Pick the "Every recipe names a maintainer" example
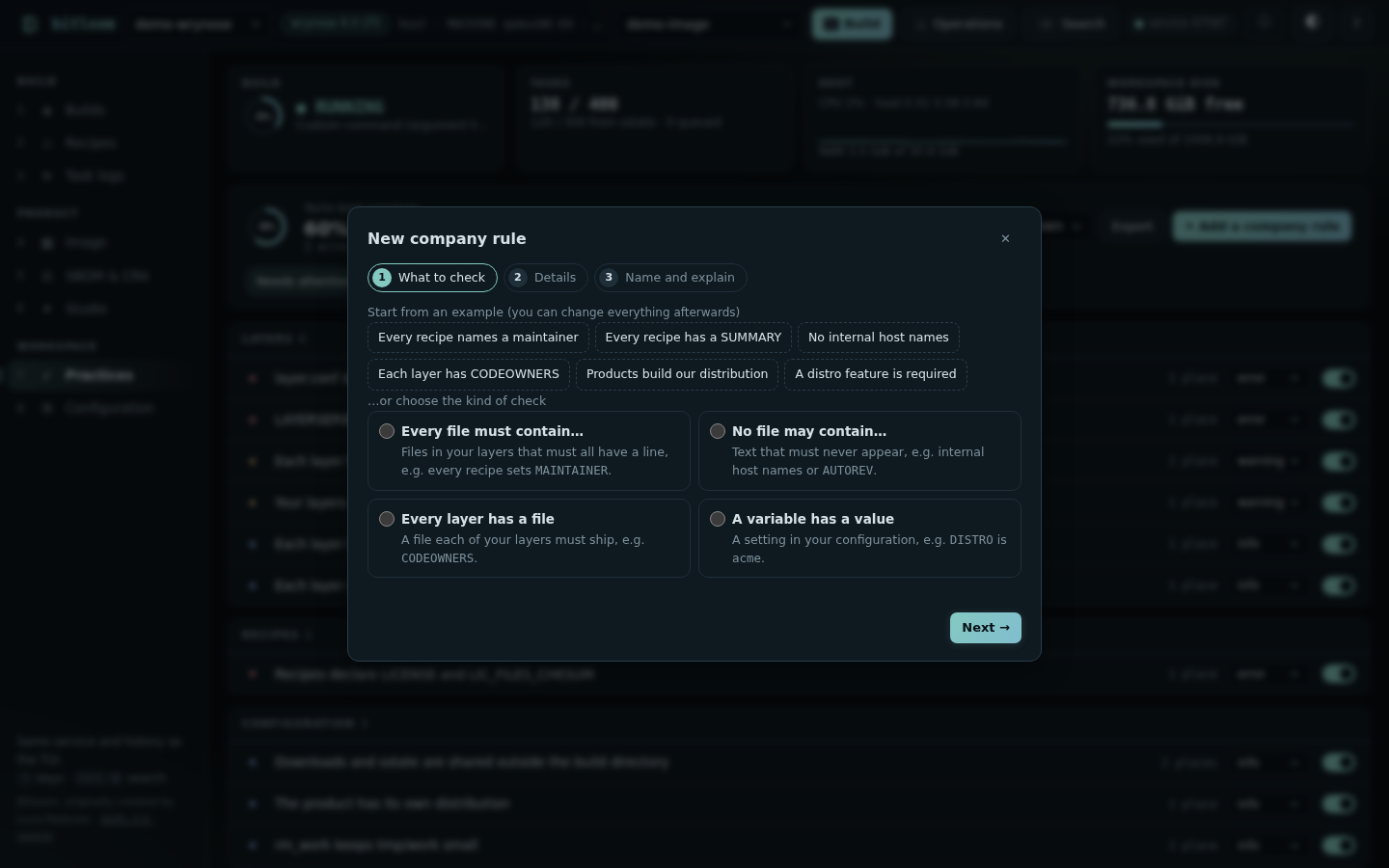The width and height of the screenshot is (1389, 868). pos(478,338)
